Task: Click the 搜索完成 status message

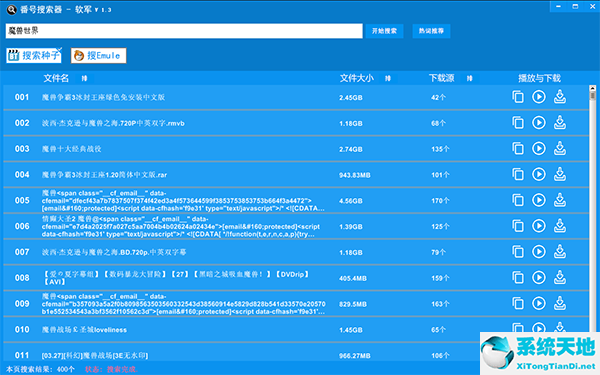Action: pyautogui.click(x=111, y=369)
